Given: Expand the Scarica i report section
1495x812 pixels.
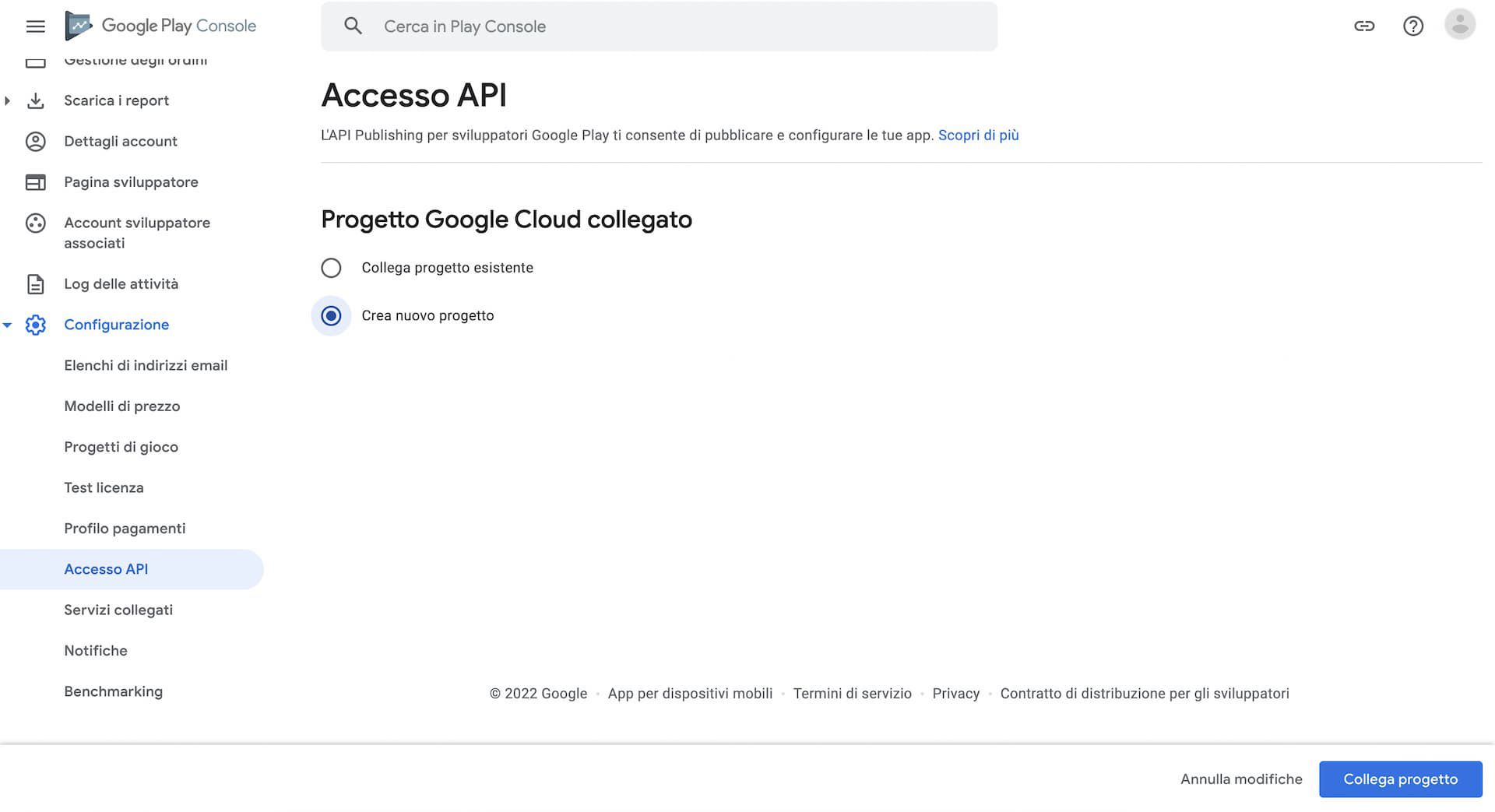Looking at the screenshot, I should pos(7,100).
